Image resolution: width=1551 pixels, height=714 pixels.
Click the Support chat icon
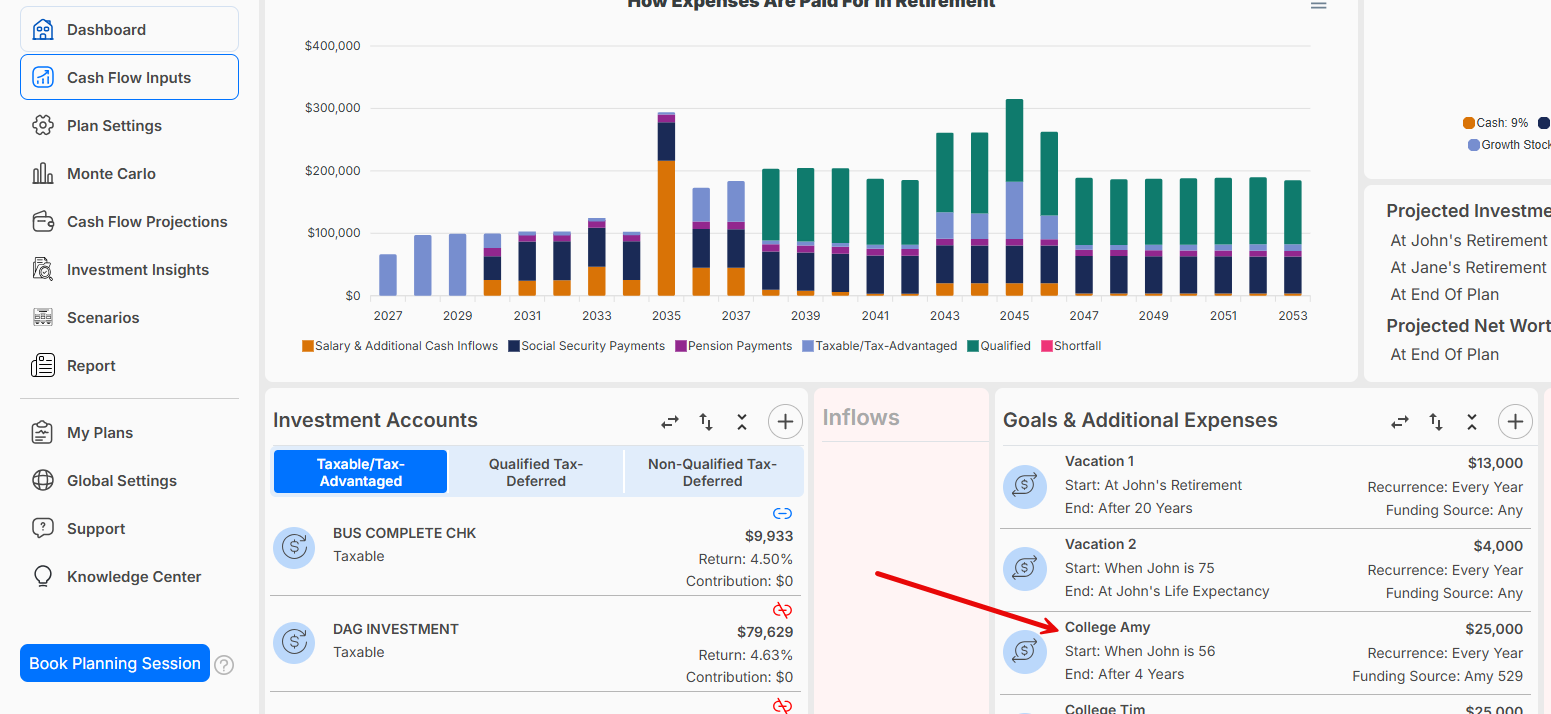pyautogui.click(x=43, y=529)
